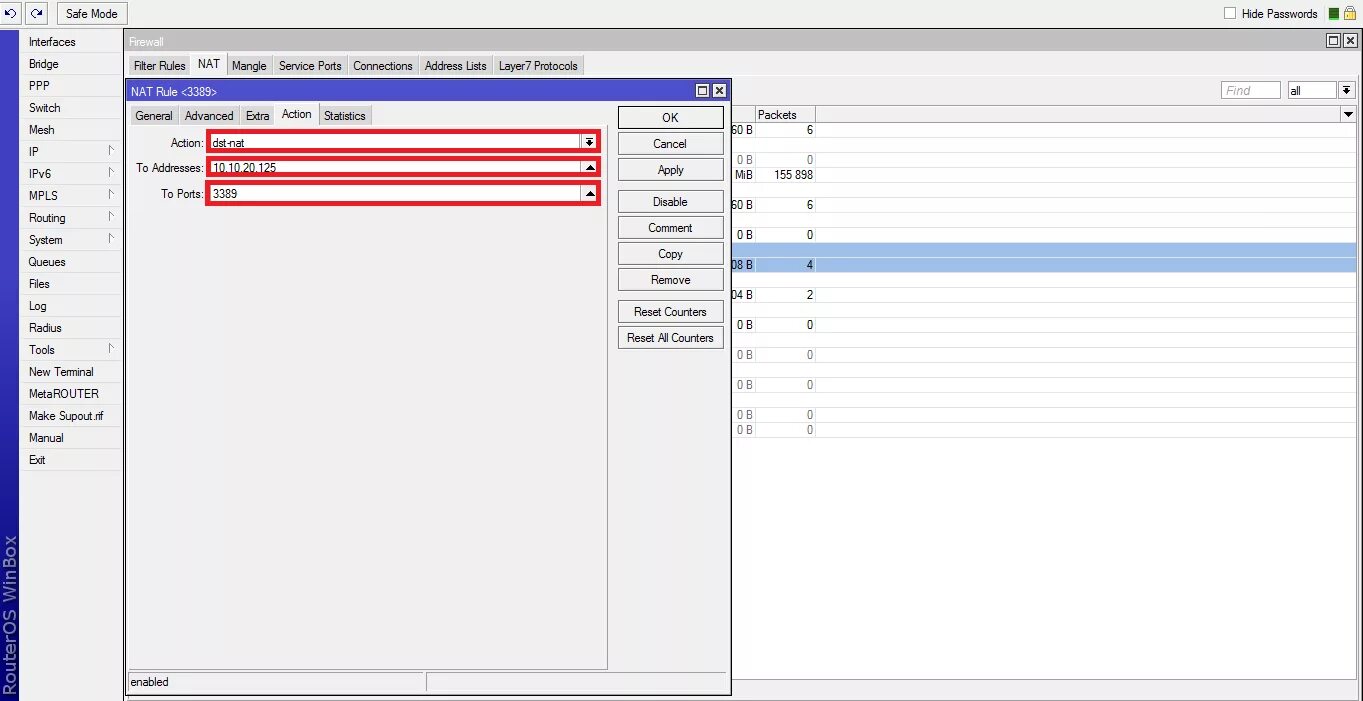The image size is (1363, 701).
Task: Switch to the Filter Rules tab
Action: pyautogui.click(x=159, y=66)
